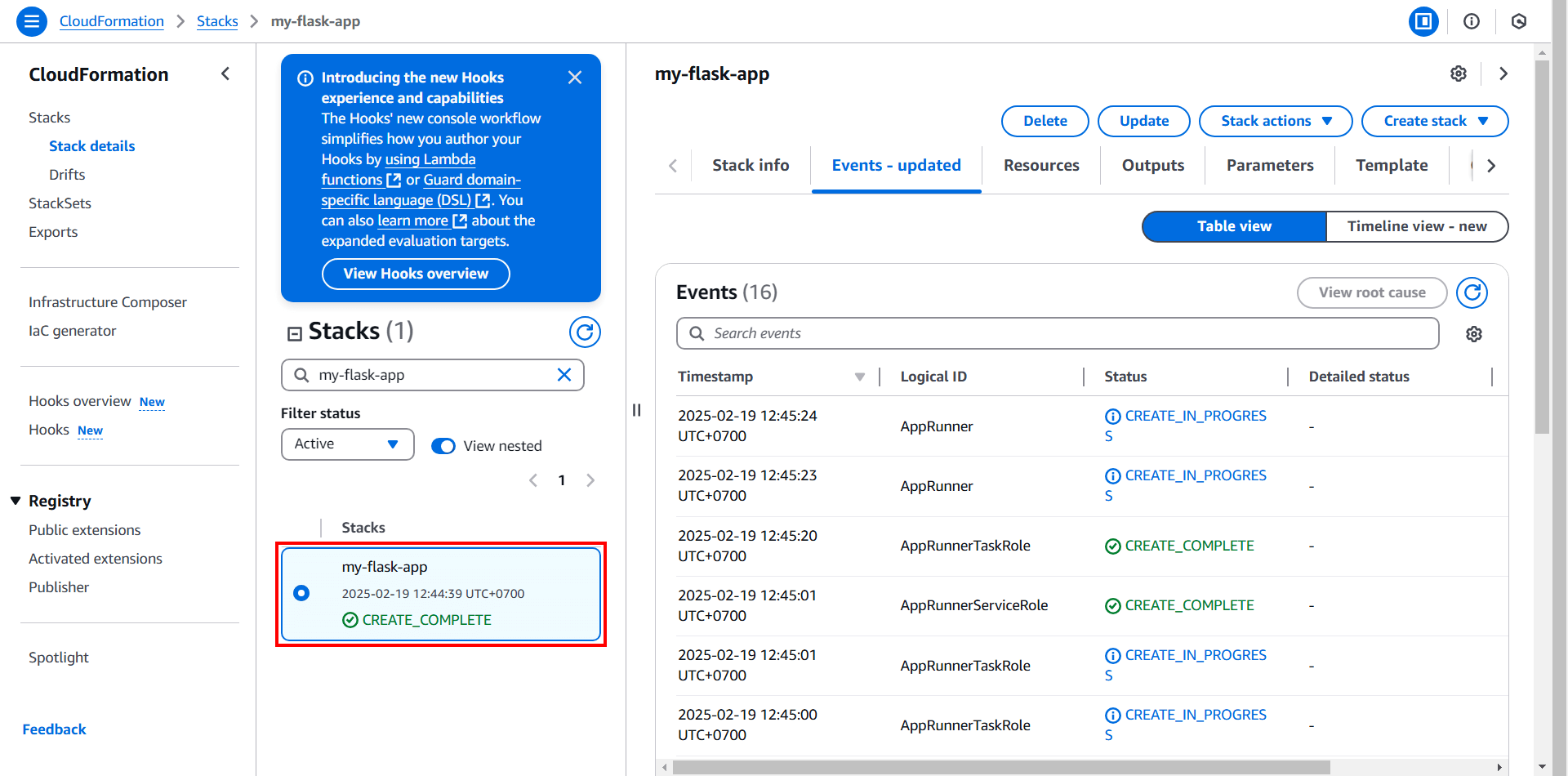The height and width of the screenshot is (776, 1568).
Task: Click the info circle icon in header
Action: click(x=1472, y=21)
